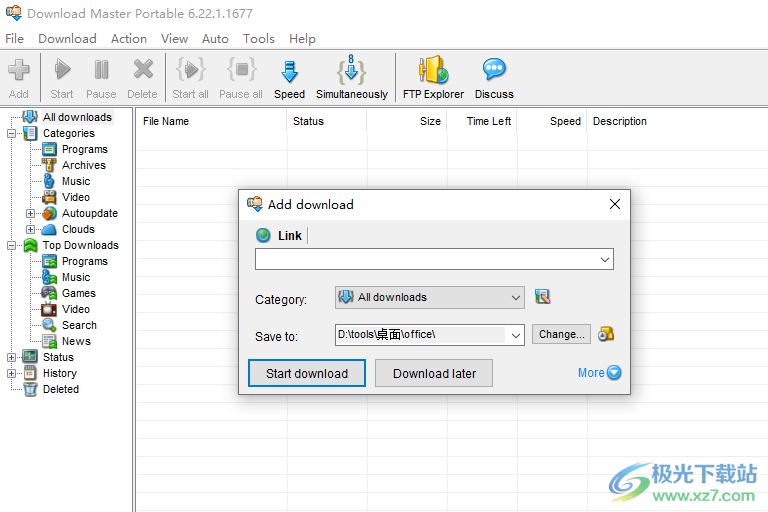768x512 pixels.
Task: Click the Start download button
Action: coord(307,373)
